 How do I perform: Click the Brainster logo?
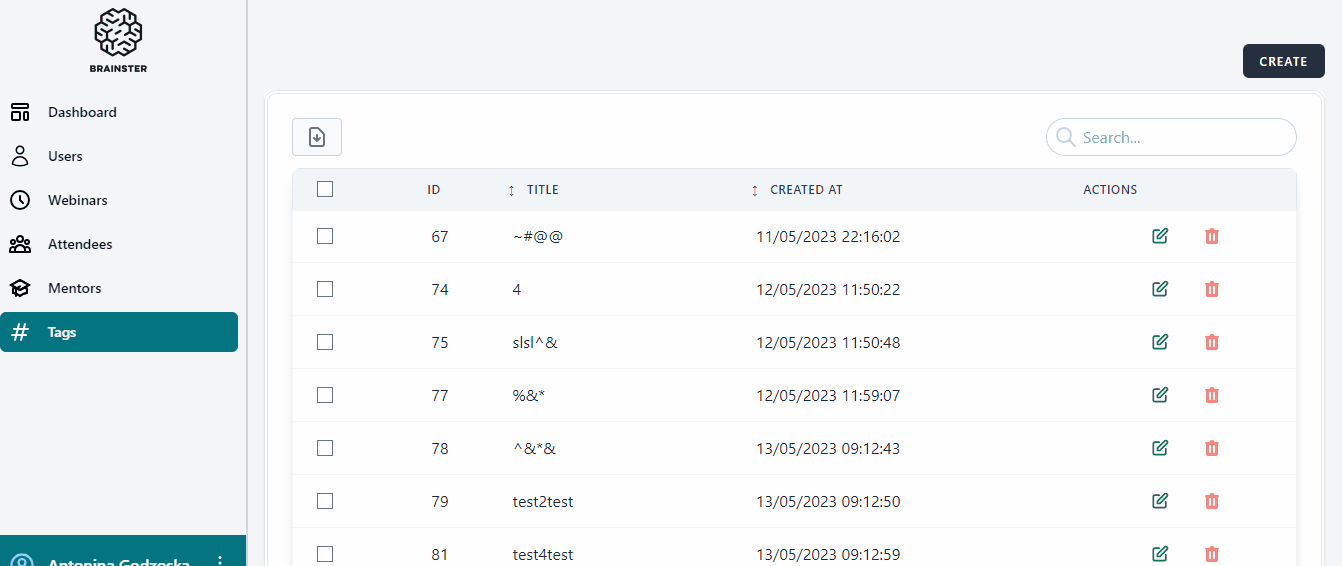pyautogui.click(x=119, y=40)
